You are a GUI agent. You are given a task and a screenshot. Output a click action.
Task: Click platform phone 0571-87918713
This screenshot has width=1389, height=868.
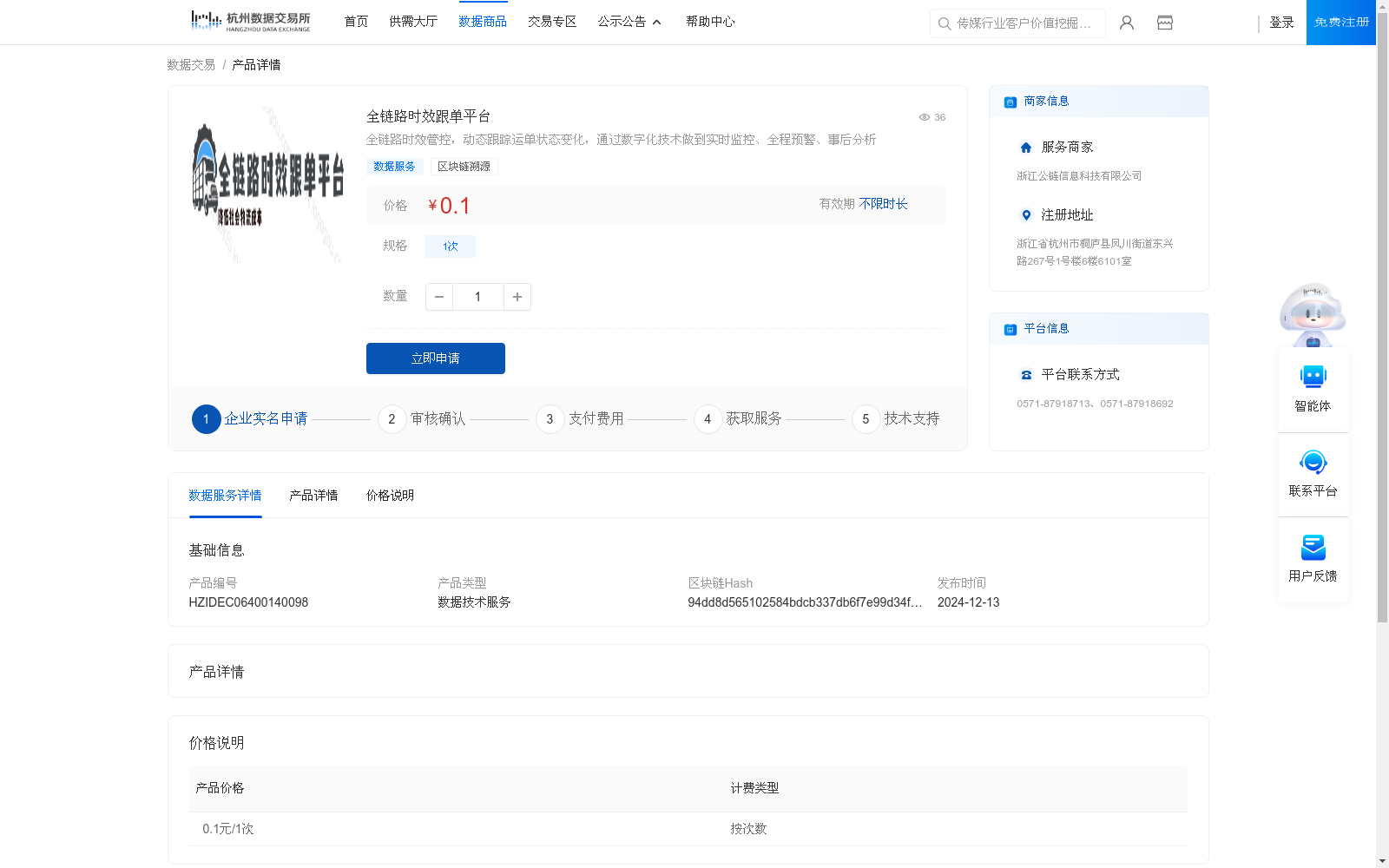click(x=1055, y=404)
